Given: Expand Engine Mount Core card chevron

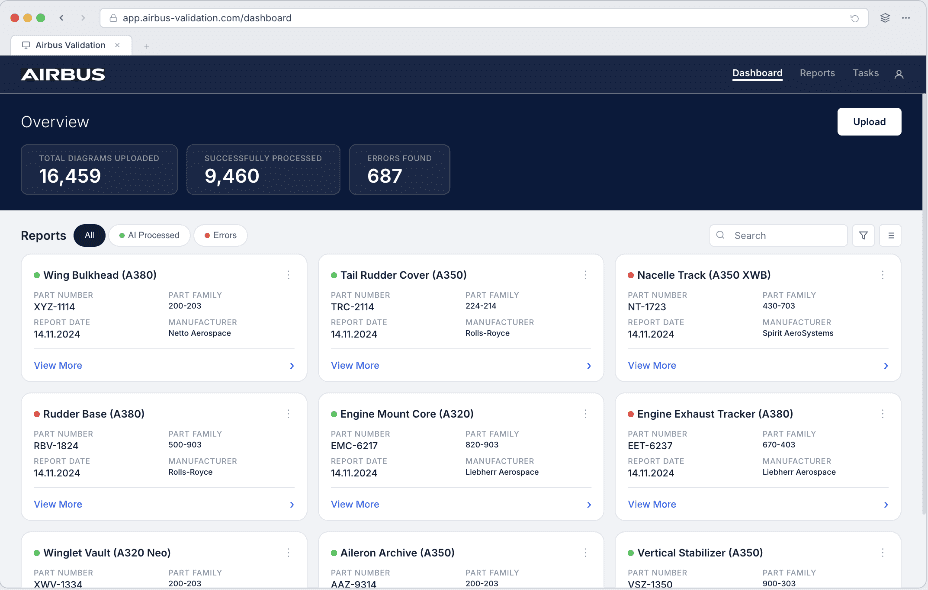Looking at the screenshot, I should click(x=589, y=505).
